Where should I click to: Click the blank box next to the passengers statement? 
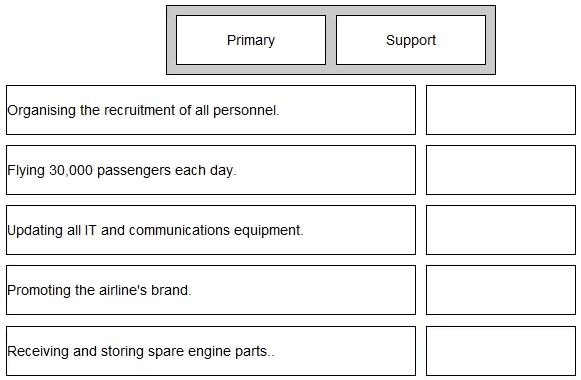click(x=501, y=170)
